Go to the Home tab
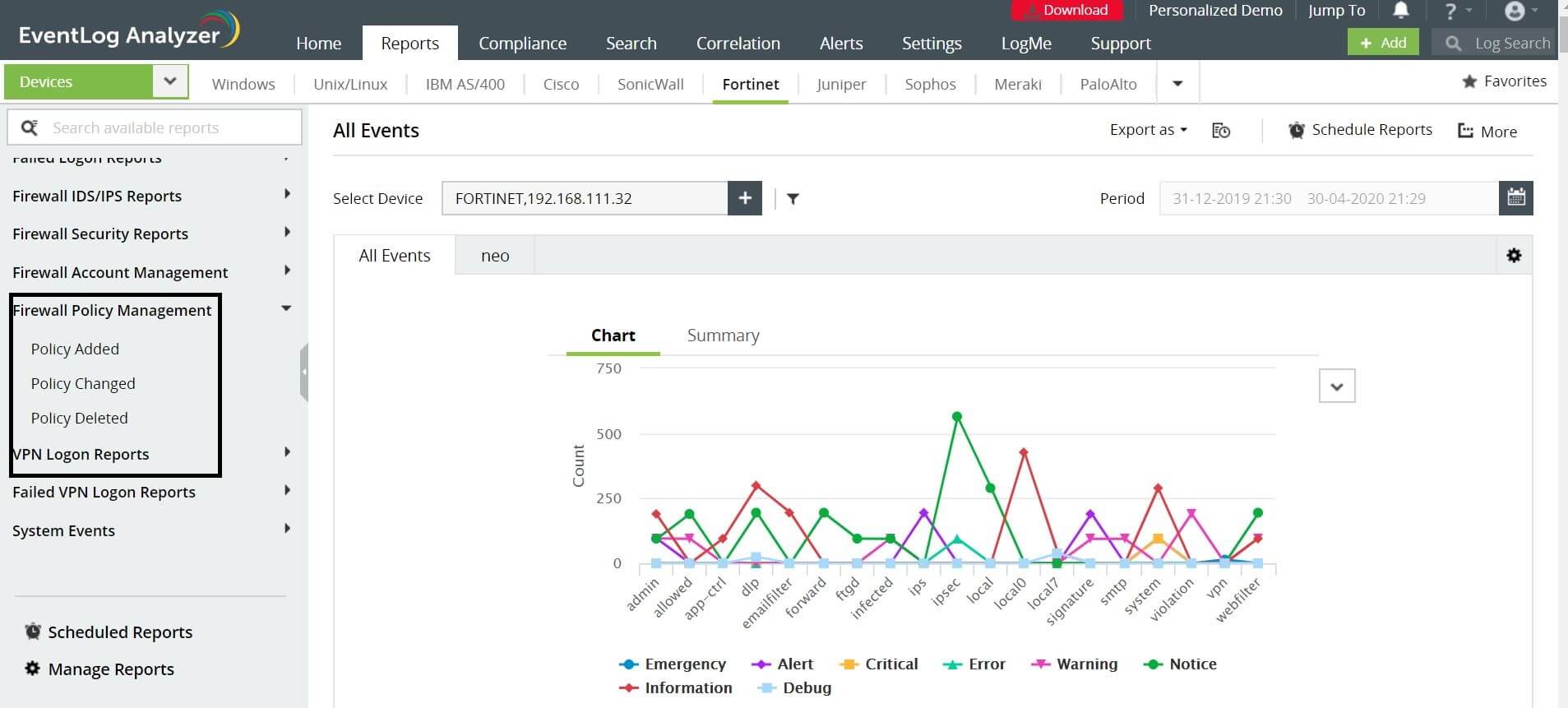 click(x=318, y=43)
